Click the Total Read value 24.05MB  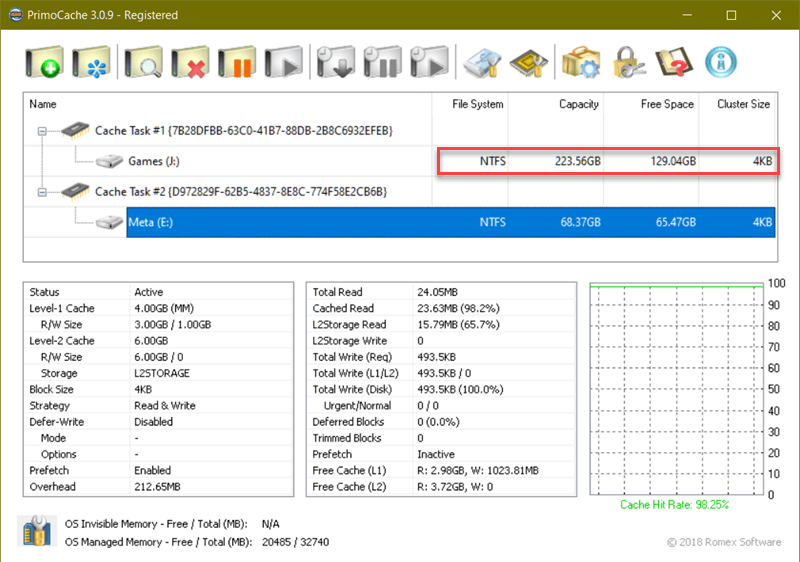click(x=437, y=292)
